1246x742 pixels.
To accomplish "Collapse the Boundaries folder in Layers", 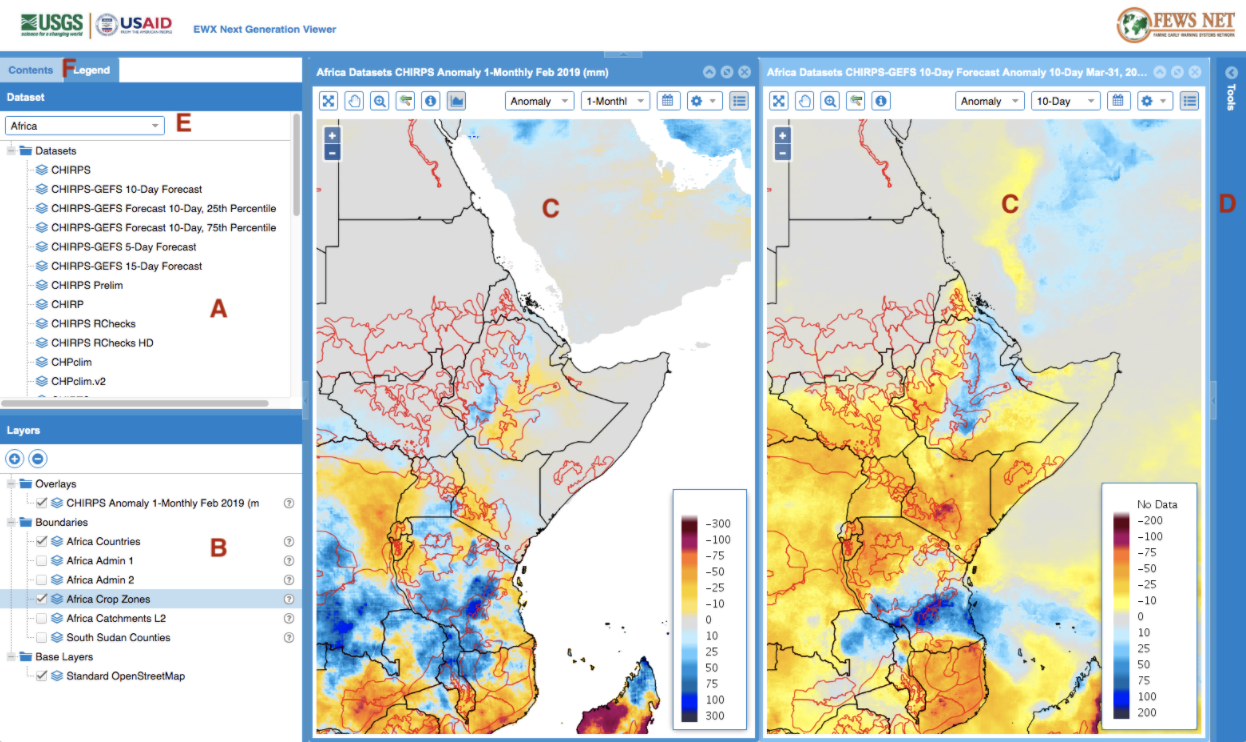I will 10,522.
